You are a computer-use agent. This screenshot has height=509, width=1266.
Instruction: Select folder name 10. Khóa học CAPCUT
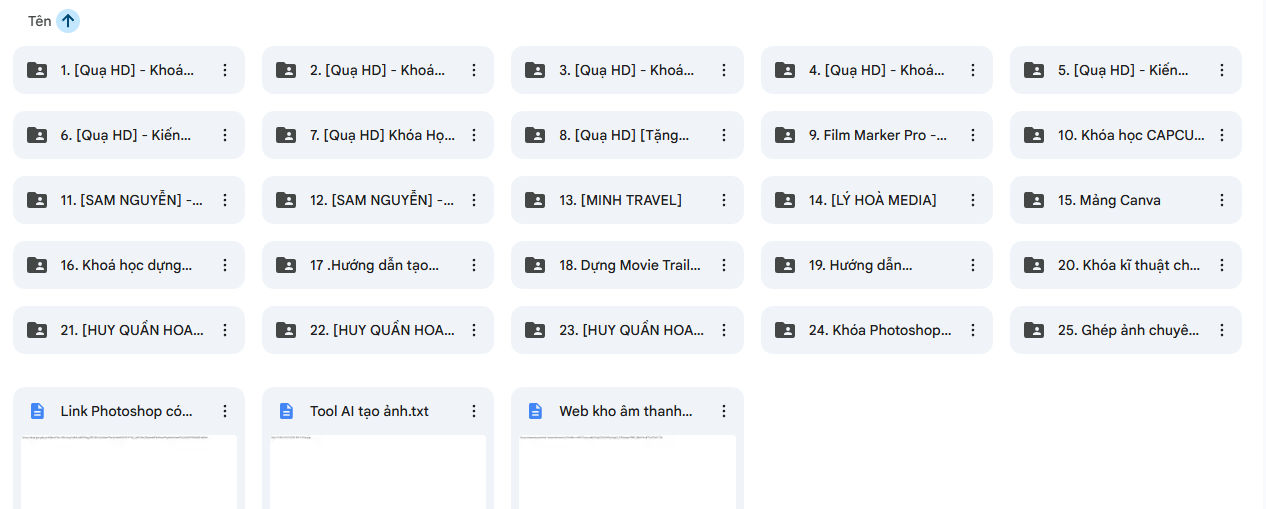[x=1132, y=135]
